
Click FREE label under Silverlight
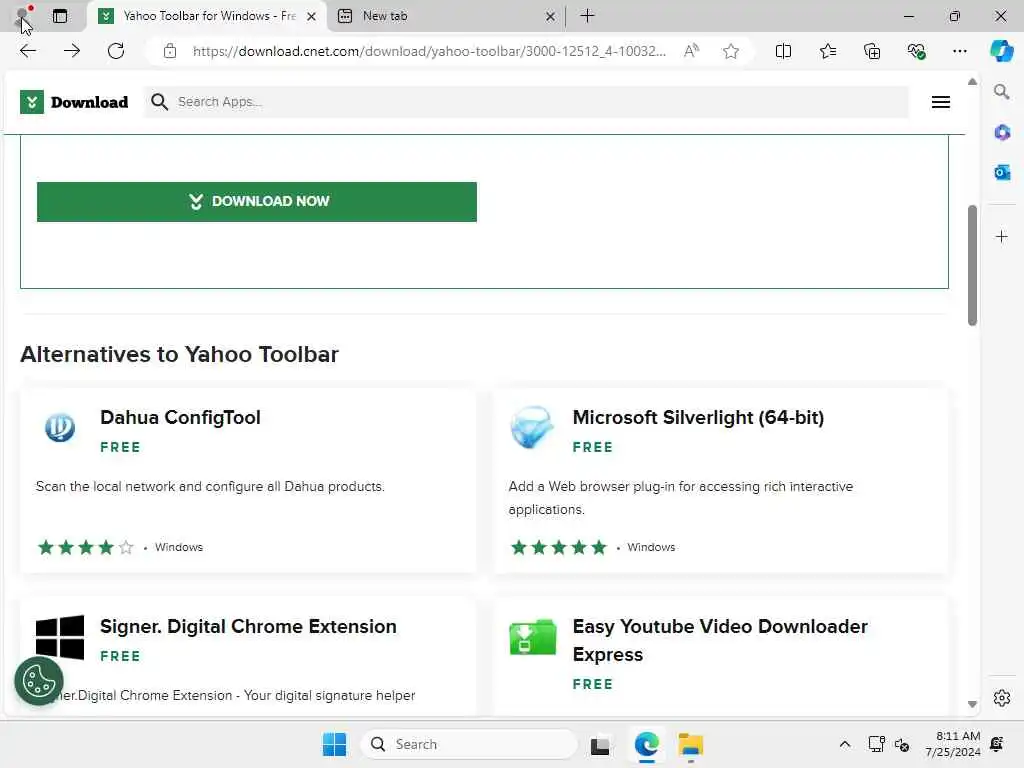click(592, 447)
